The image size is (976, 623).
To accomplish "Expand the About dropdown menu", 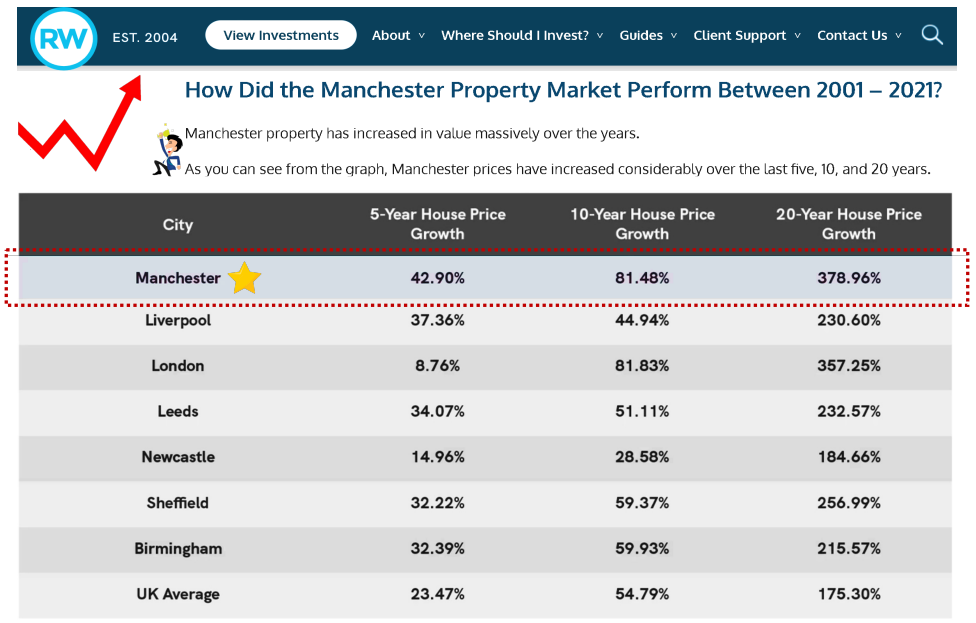I will click(398, 35).
